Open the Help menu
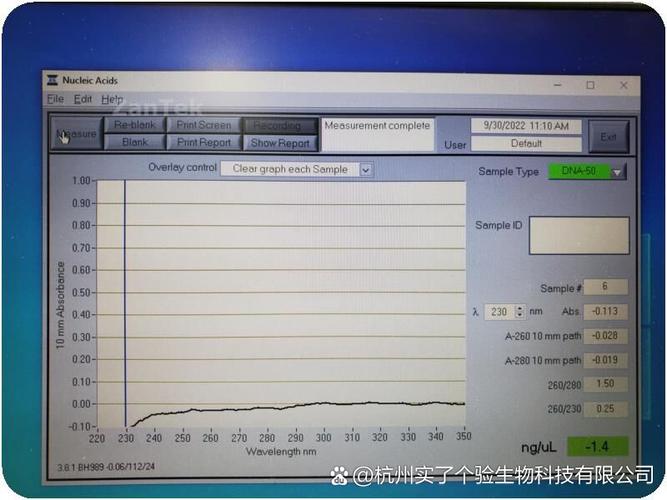Image resolution: width=667 pixels, height=500 pixels. 112,100
